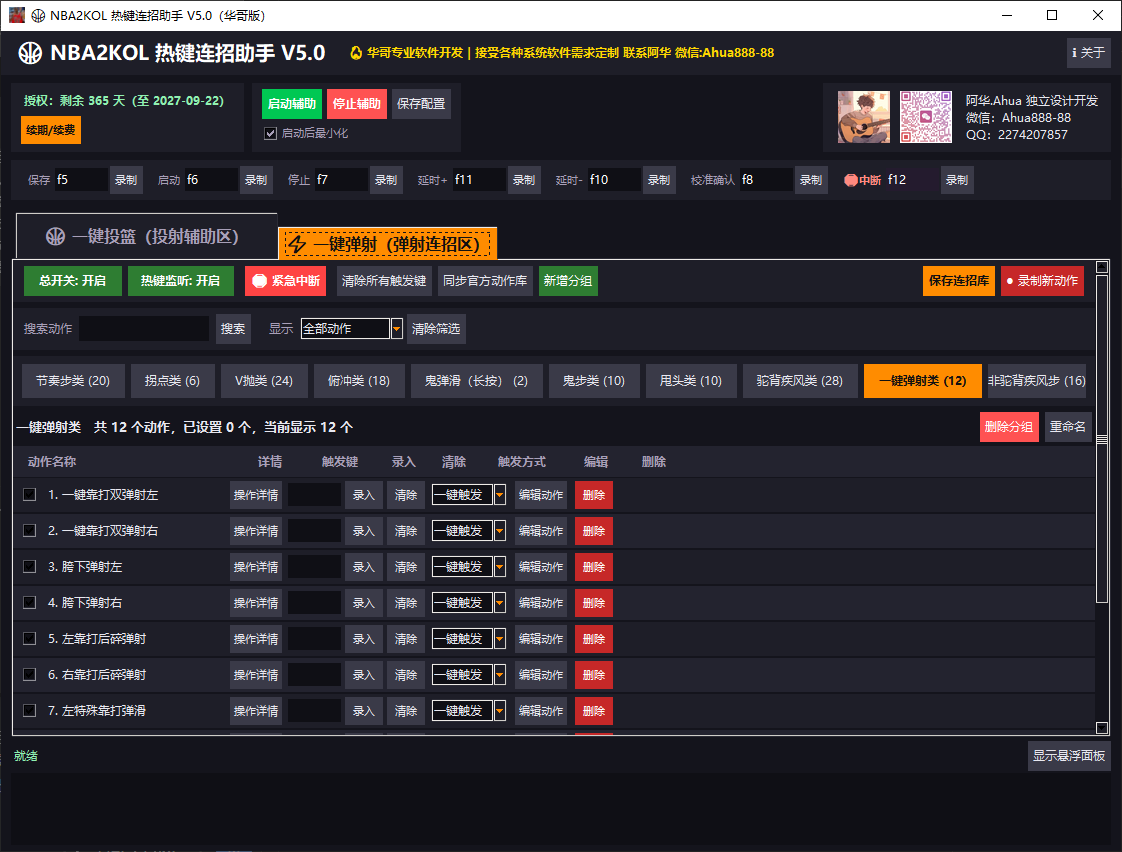Click the red 删除分组 button

click(1009, 427)
